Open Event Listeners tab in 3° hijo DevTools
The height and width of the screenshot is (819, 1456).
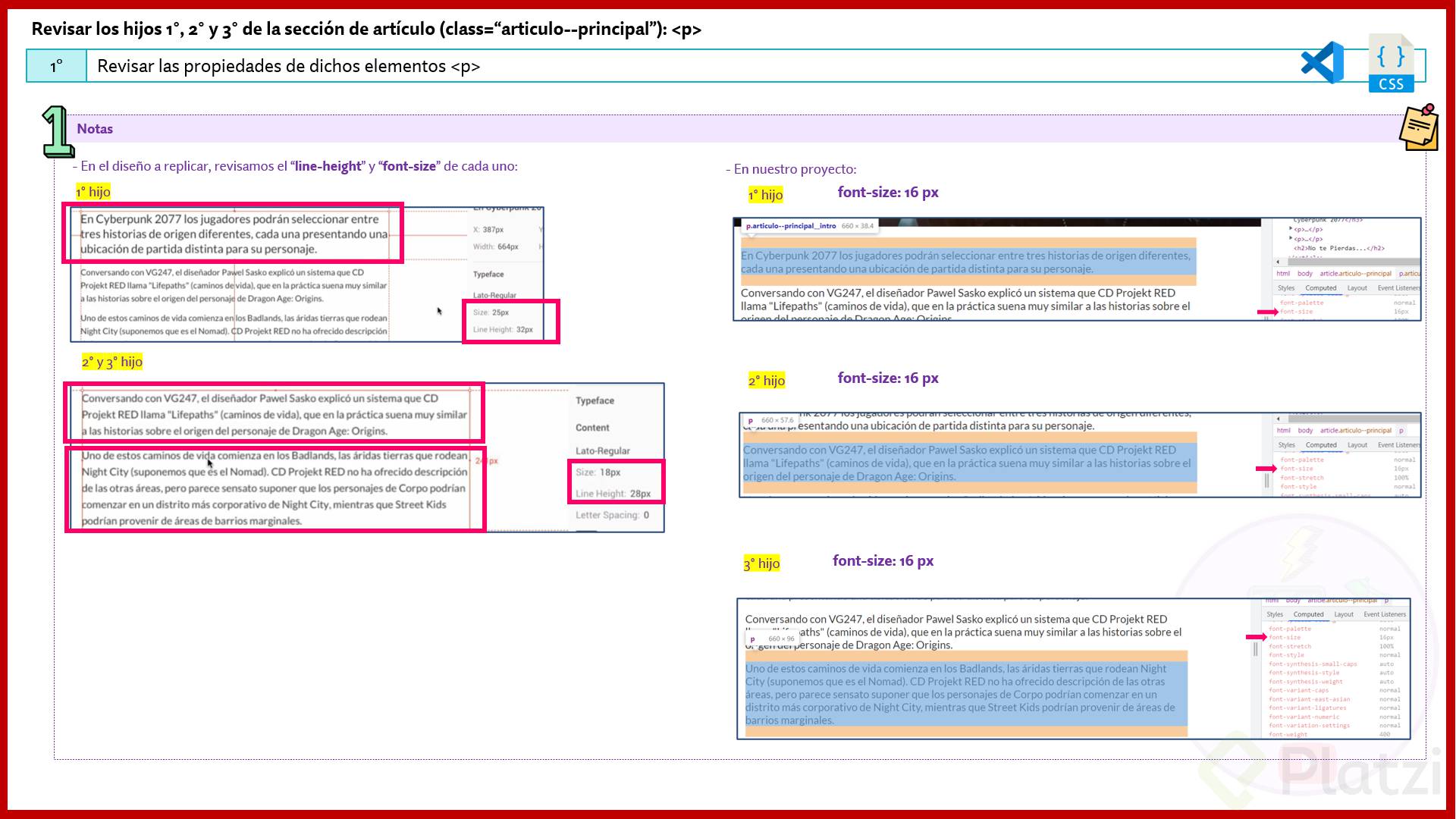pos(1384,614)
